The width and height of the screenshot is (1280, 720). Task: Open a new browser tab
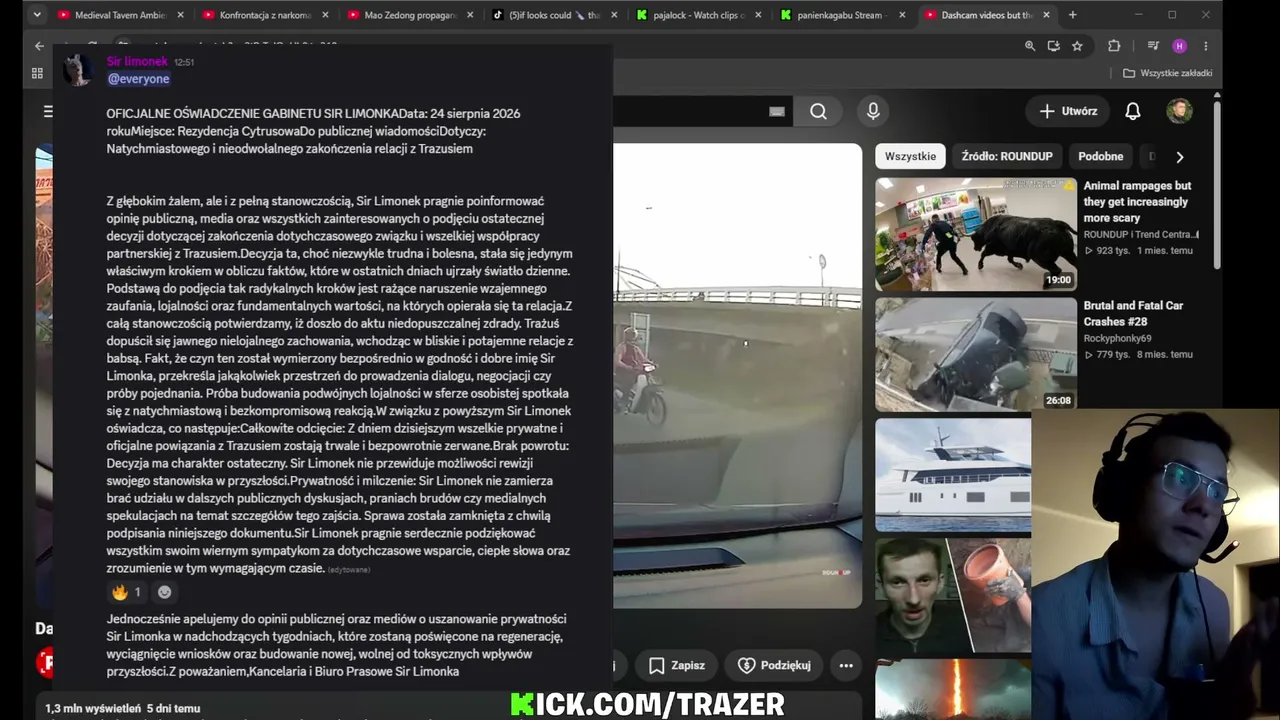[1072, 15]
